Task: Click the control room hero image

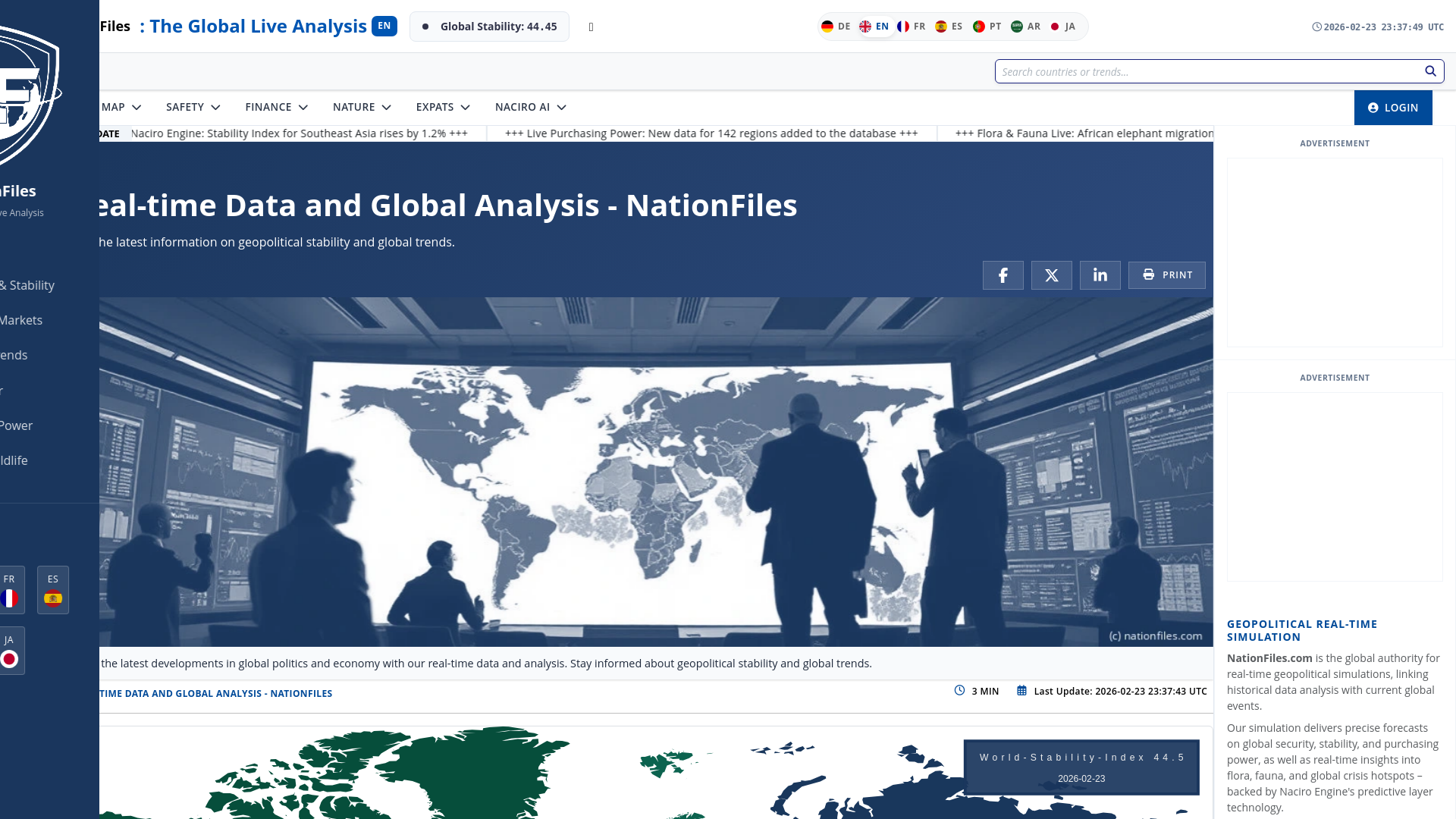Action: pos(656,472)
